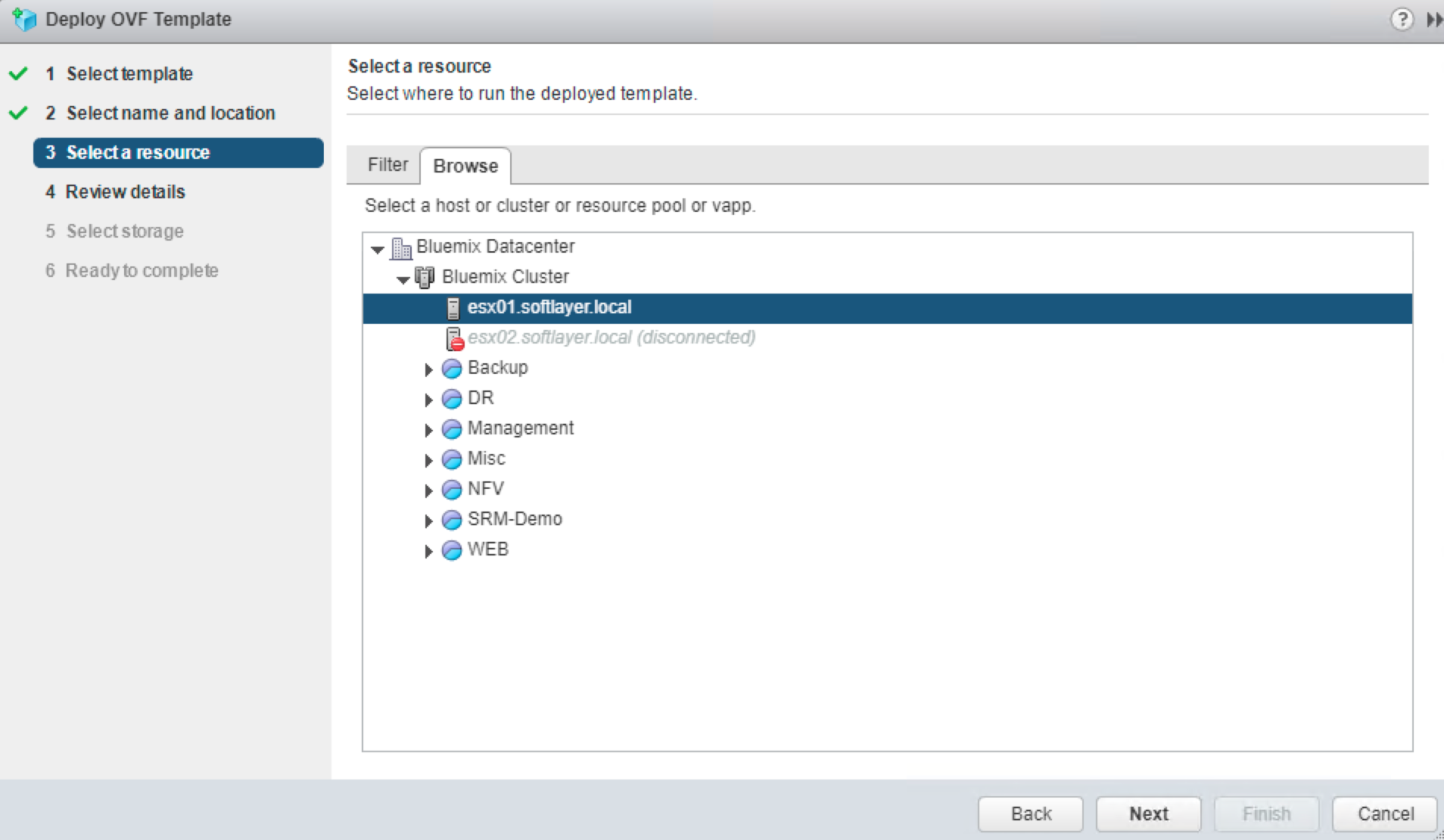The width and height of the screenshot is (1444, 840).
Task: Click the Next button
Action: click(x=1147, y=814)
